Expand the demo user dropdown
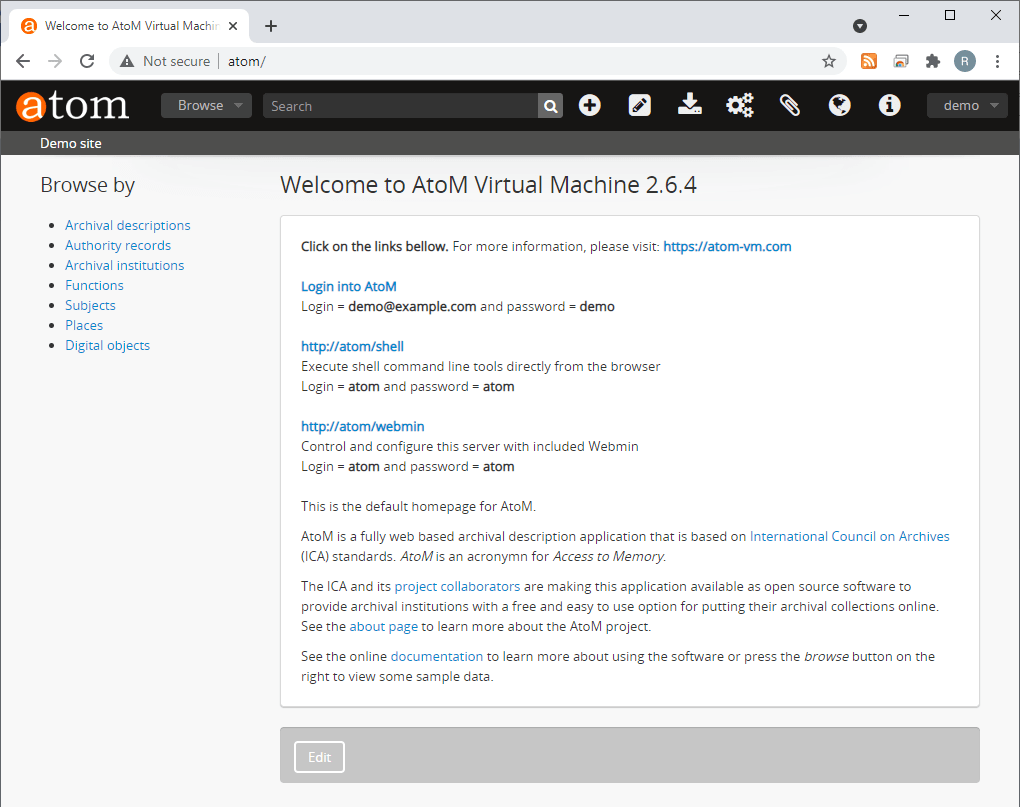 click(x=967, y=105)
